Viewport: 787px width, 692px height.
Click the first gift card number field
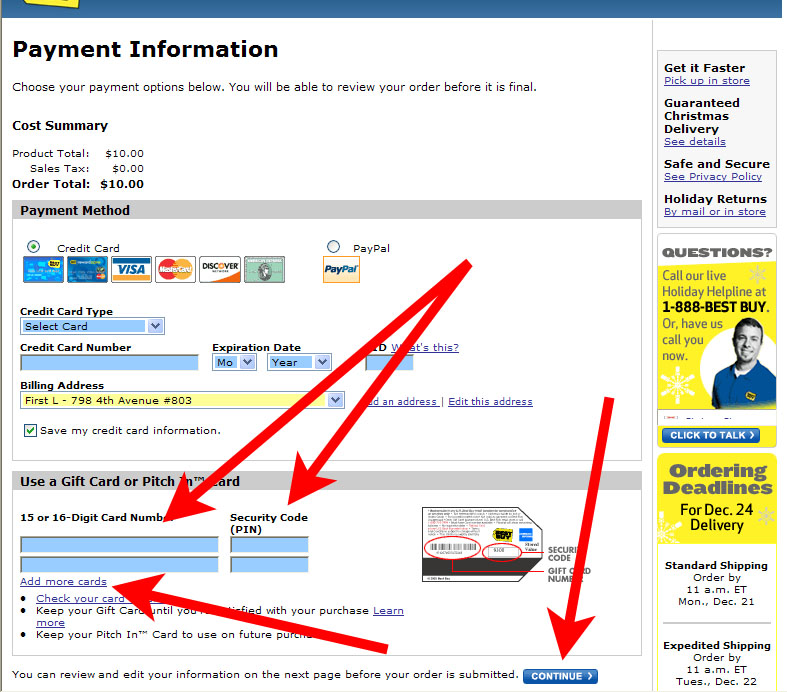pyautogui.click(x=119, y=544)
